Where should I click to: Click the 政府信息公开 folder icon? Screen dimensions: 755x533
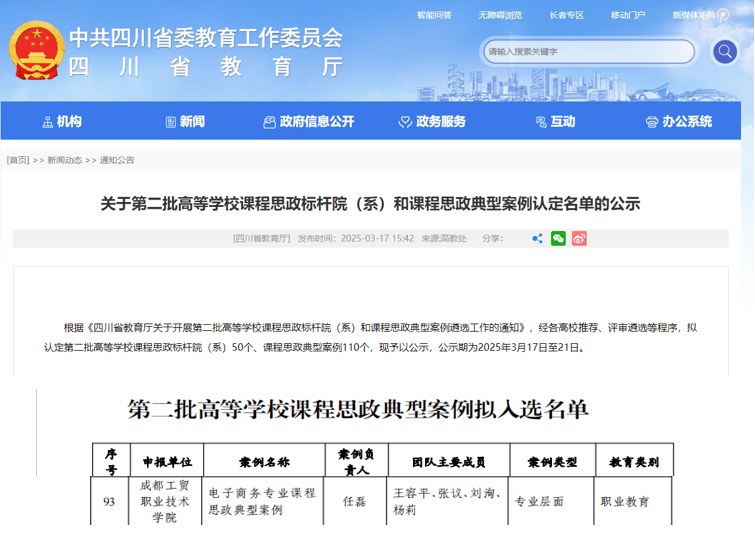point(269,122)
